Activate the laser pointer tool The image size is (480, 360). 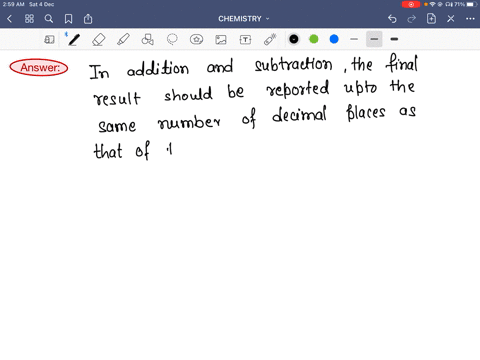pyautogui.click(x=270, y=39)
